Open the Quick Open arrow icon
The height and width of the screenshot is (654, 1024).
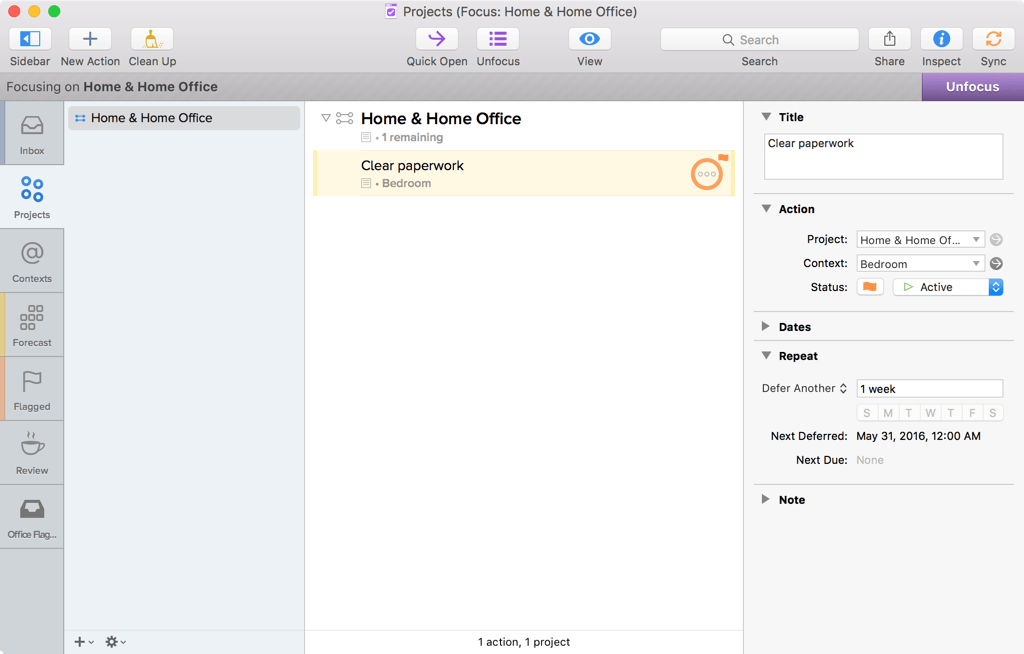click(437, 39)
